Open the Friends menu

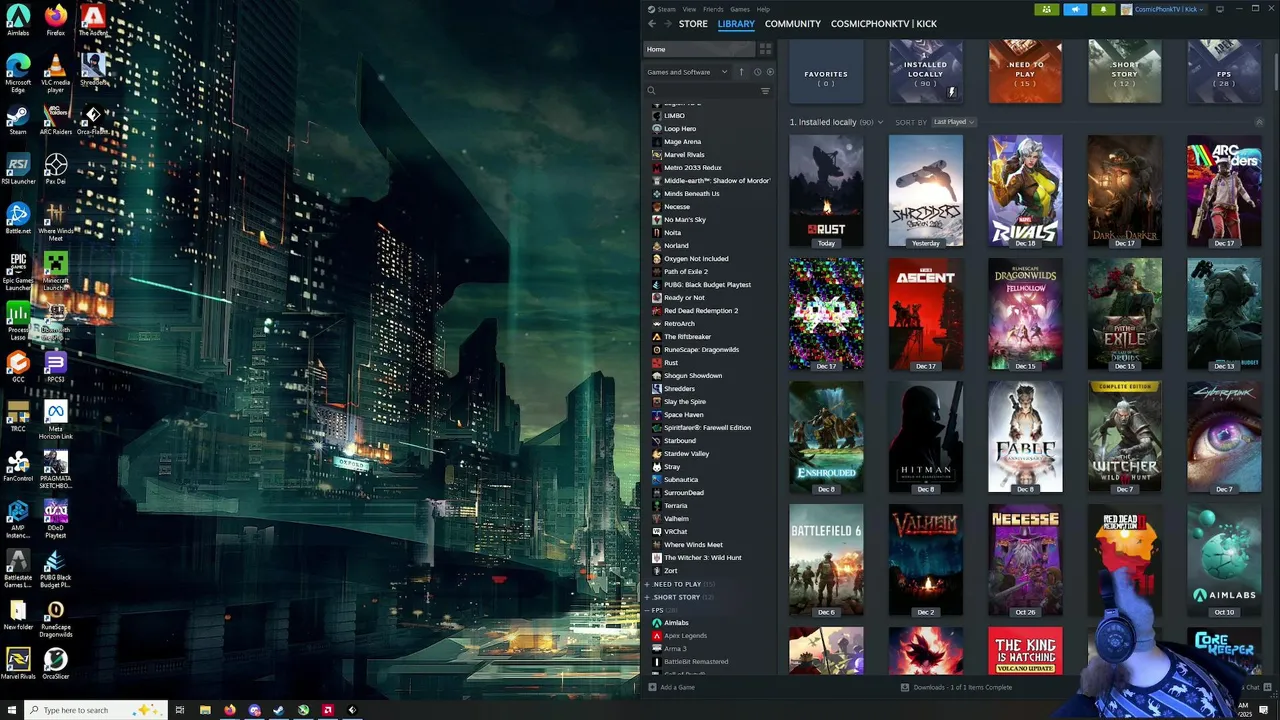(713, 9)
